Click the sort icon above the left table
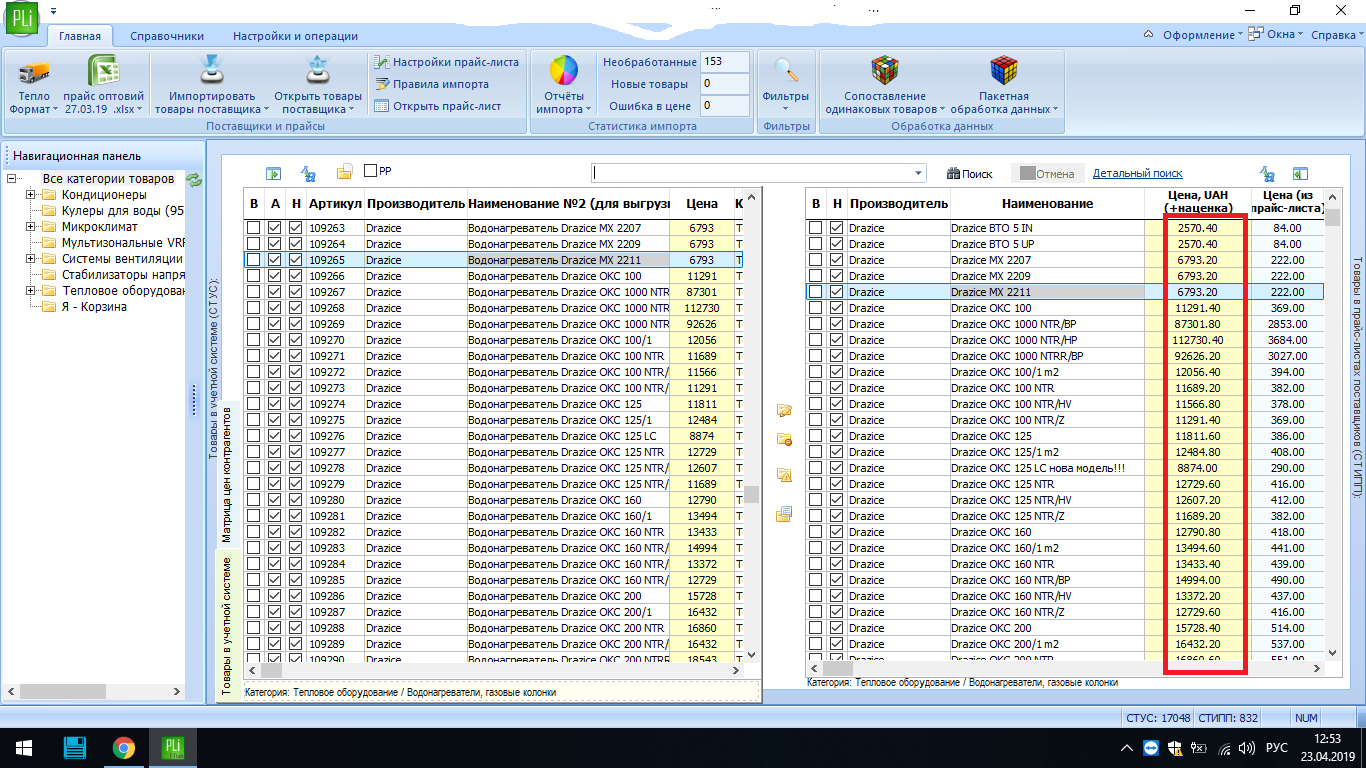Screen dimensions: 1366x768 tap(309, 173)
